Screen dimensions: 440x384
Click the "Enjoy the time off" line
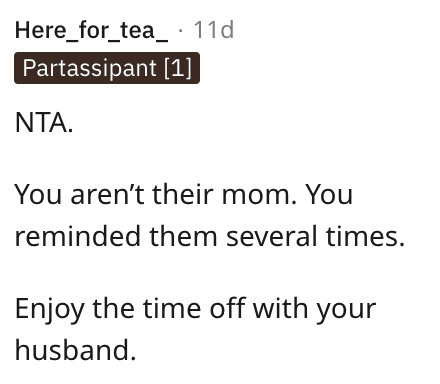196,309
